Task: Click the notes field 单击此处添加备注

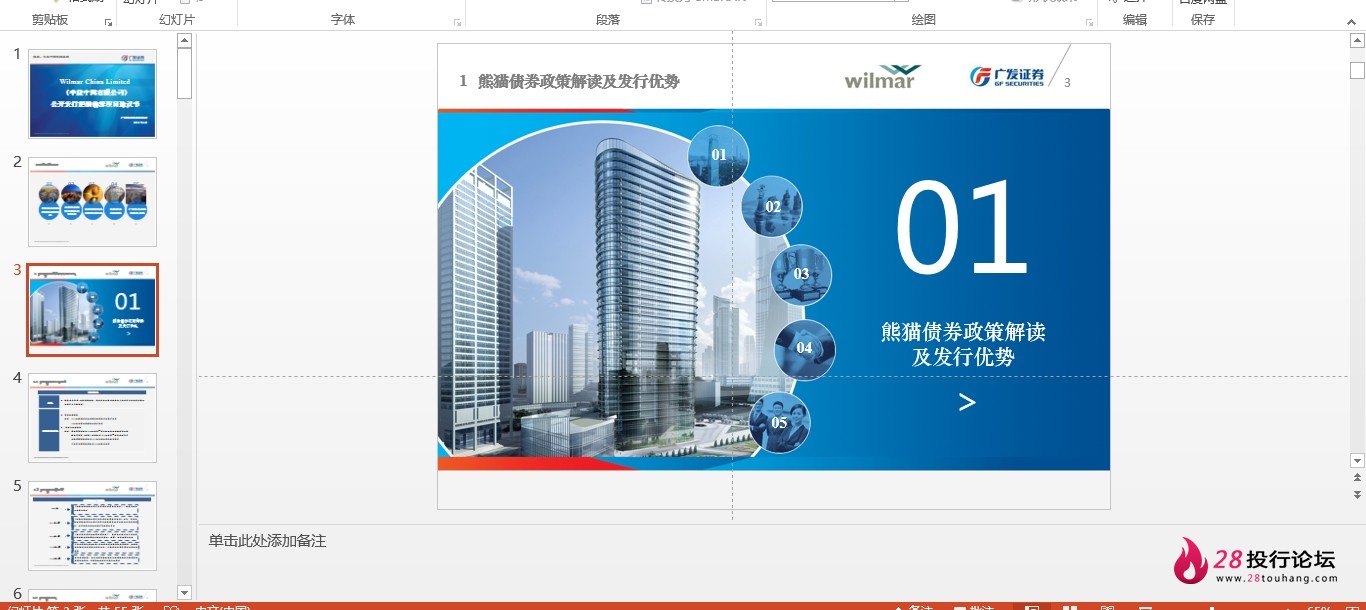Action: (x=267, y=541)
